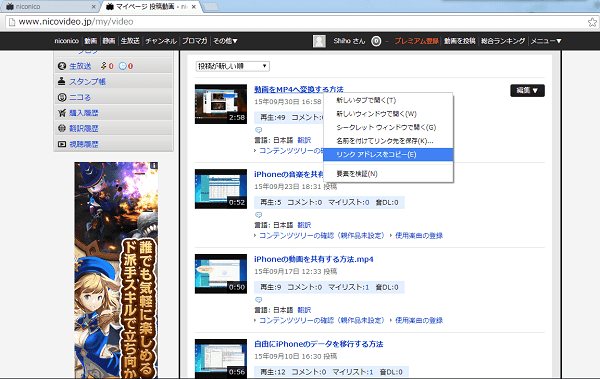Choose 新しいウィンドウで開く(W) from context menu
This screenshot has height=379, width=600.
(x=388, y=114)
